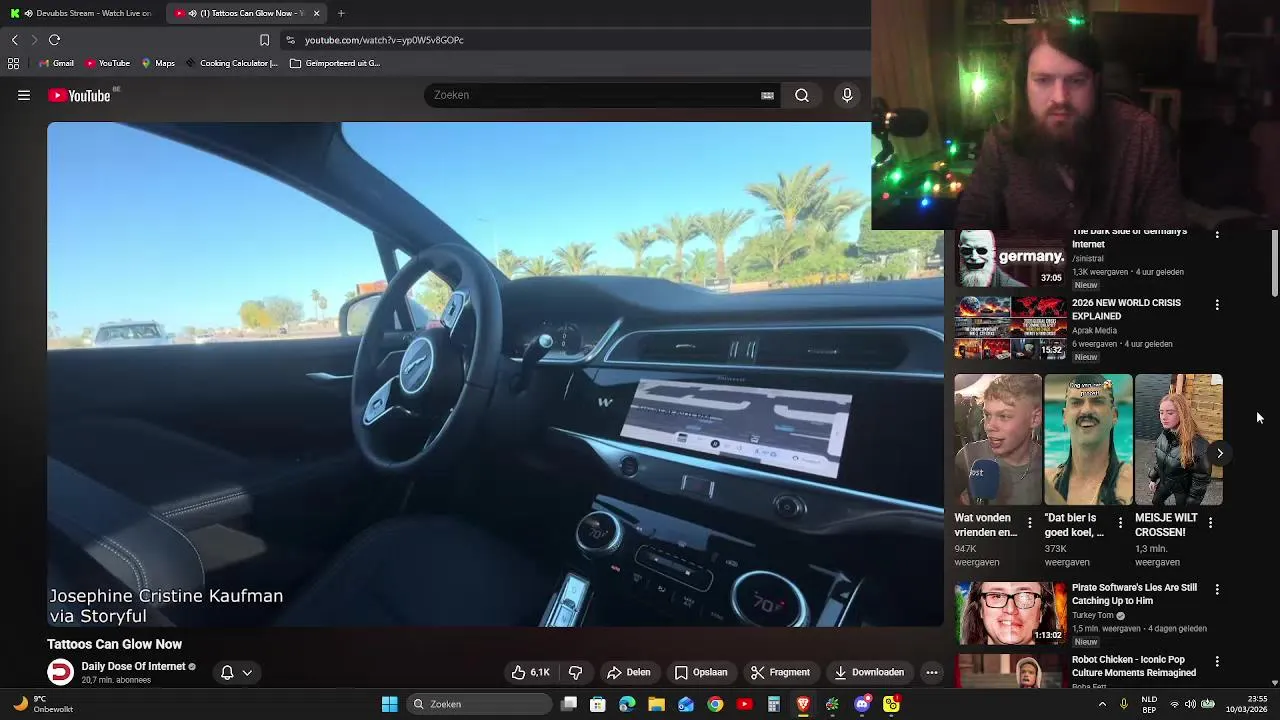Go to YouTube home via logo
Viewport: 1280px width, 720px height.
coord(79,95)
